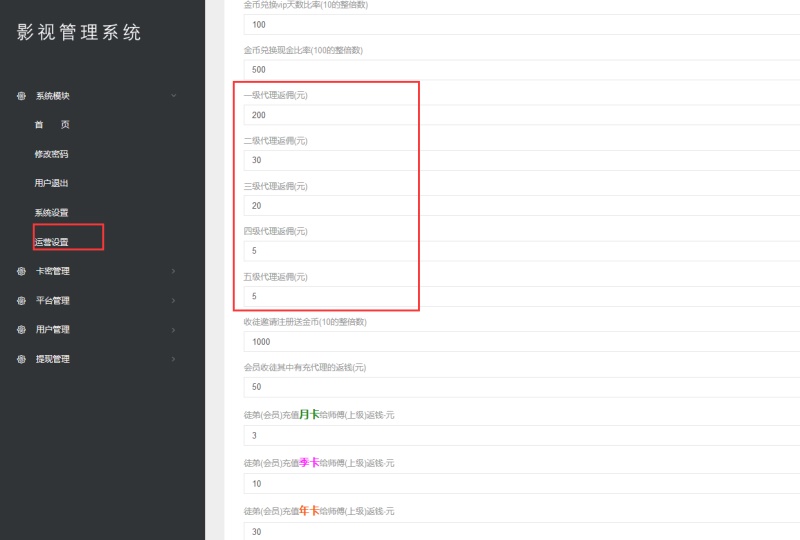Focus the 月卡 返钱 input field
The height and width of the screenshot is (540, 800).
[521, 435]
